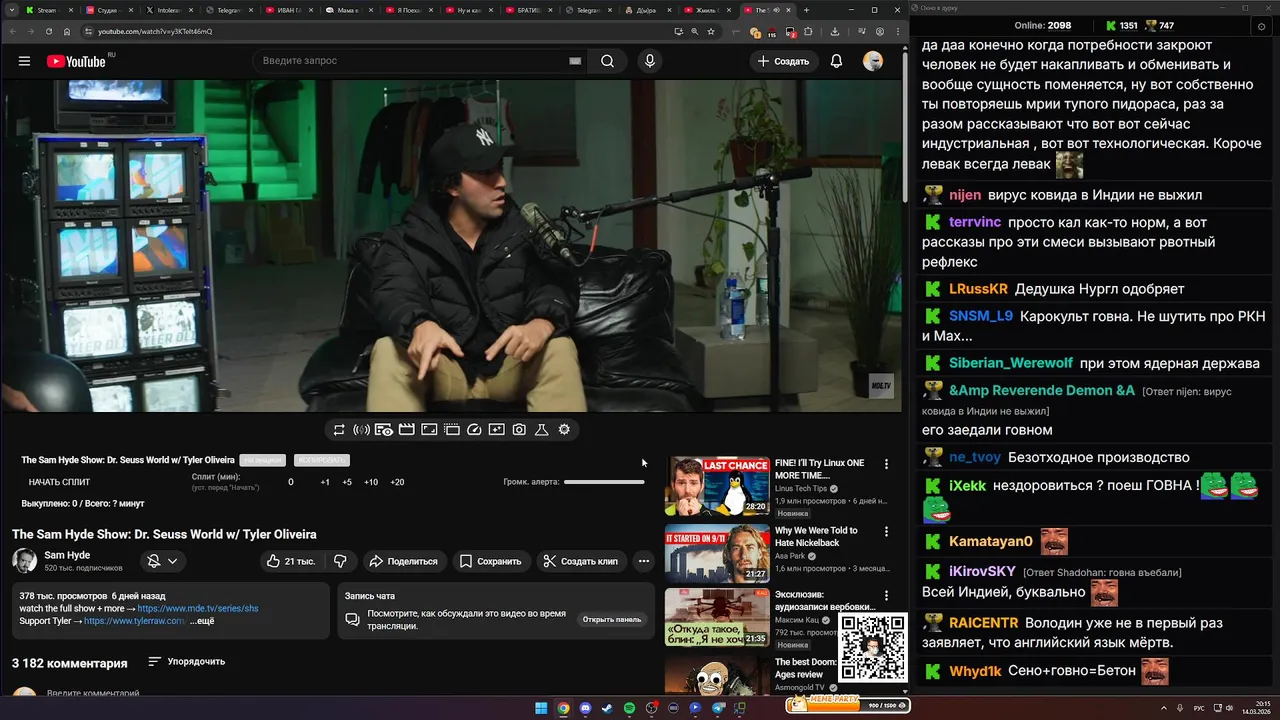Click the Chrome address bar URL

pos(155,31)
